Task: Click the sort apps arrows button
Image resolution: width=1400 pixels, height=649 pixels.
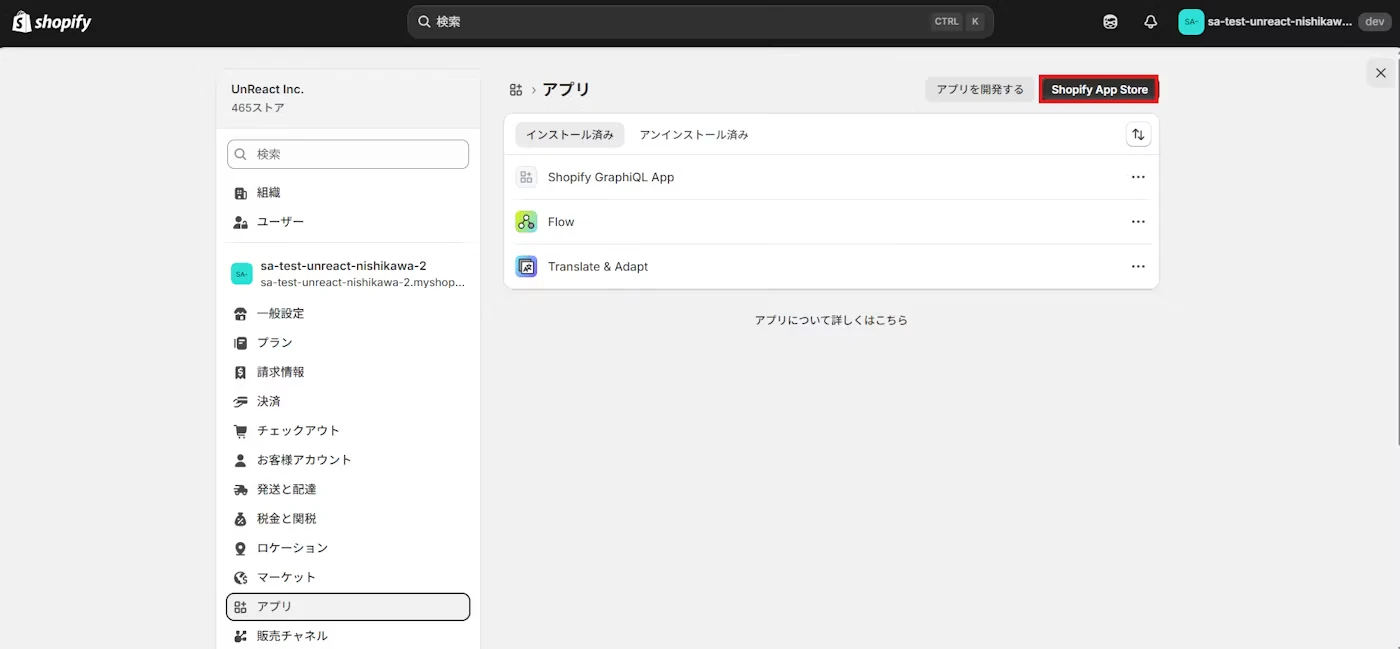Action: pos(1138,134)
